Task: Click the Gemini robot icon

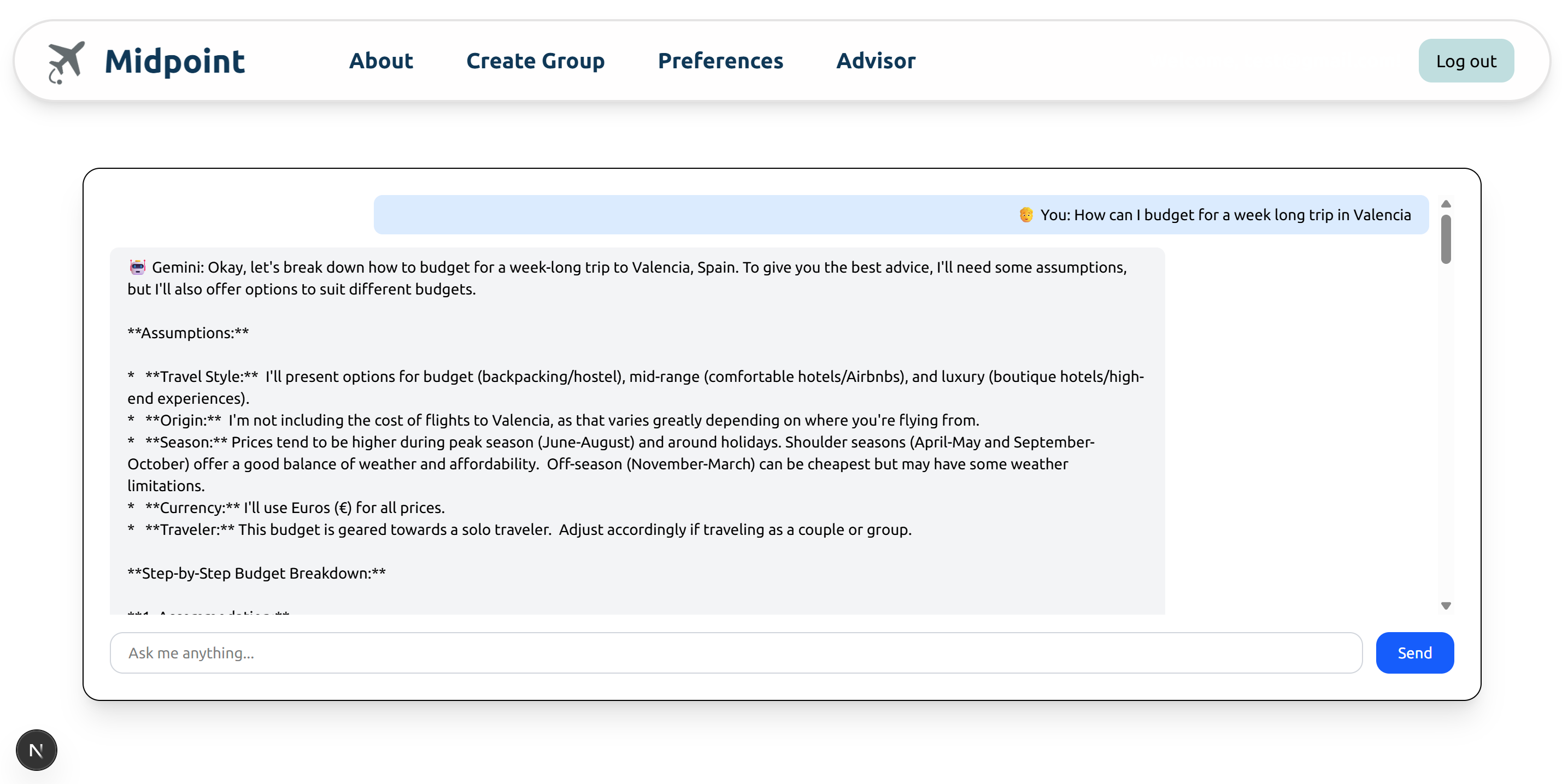Action: click(138, 267)
